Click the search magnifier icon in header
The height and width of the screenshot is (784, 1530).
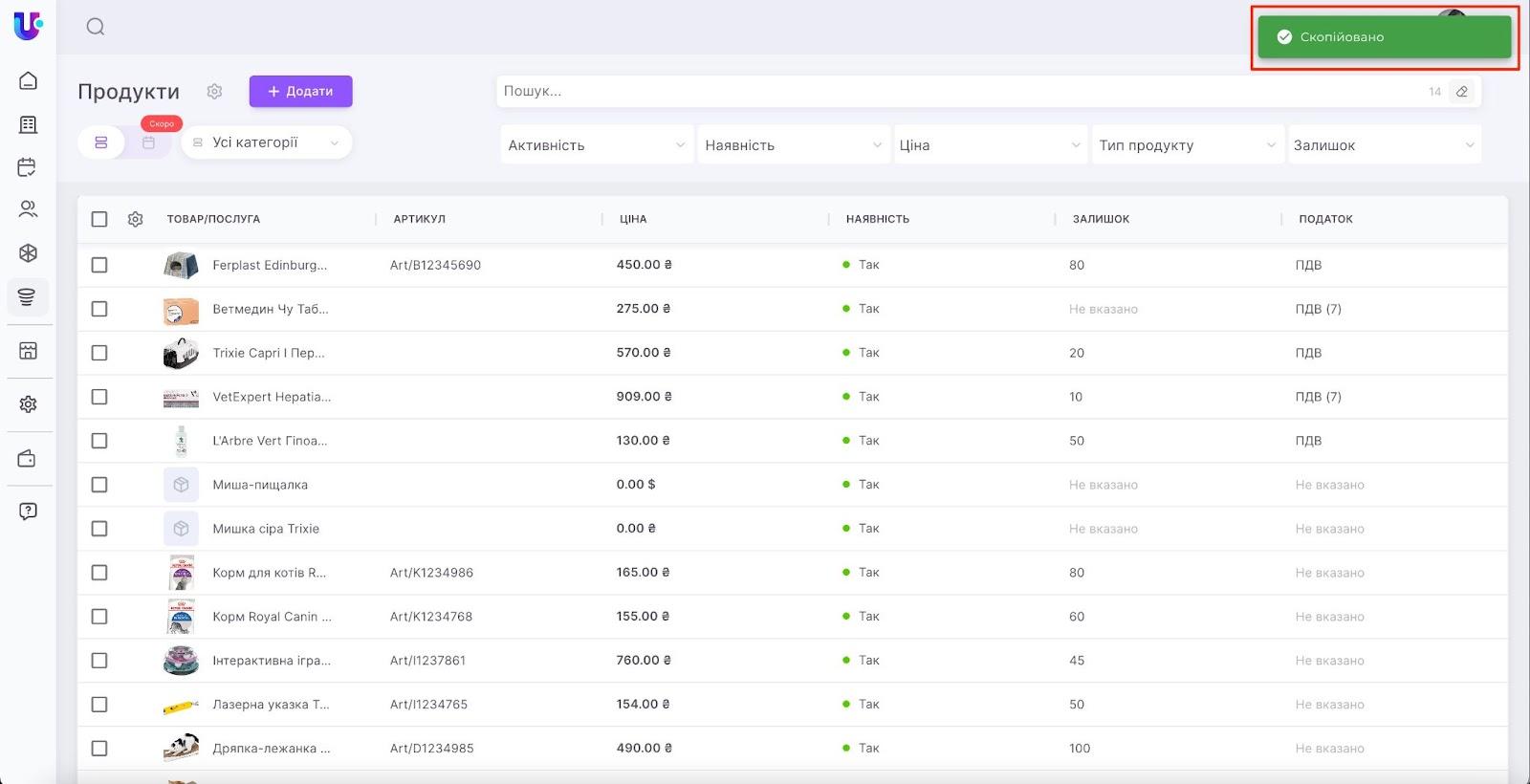(x=96, y=27)
